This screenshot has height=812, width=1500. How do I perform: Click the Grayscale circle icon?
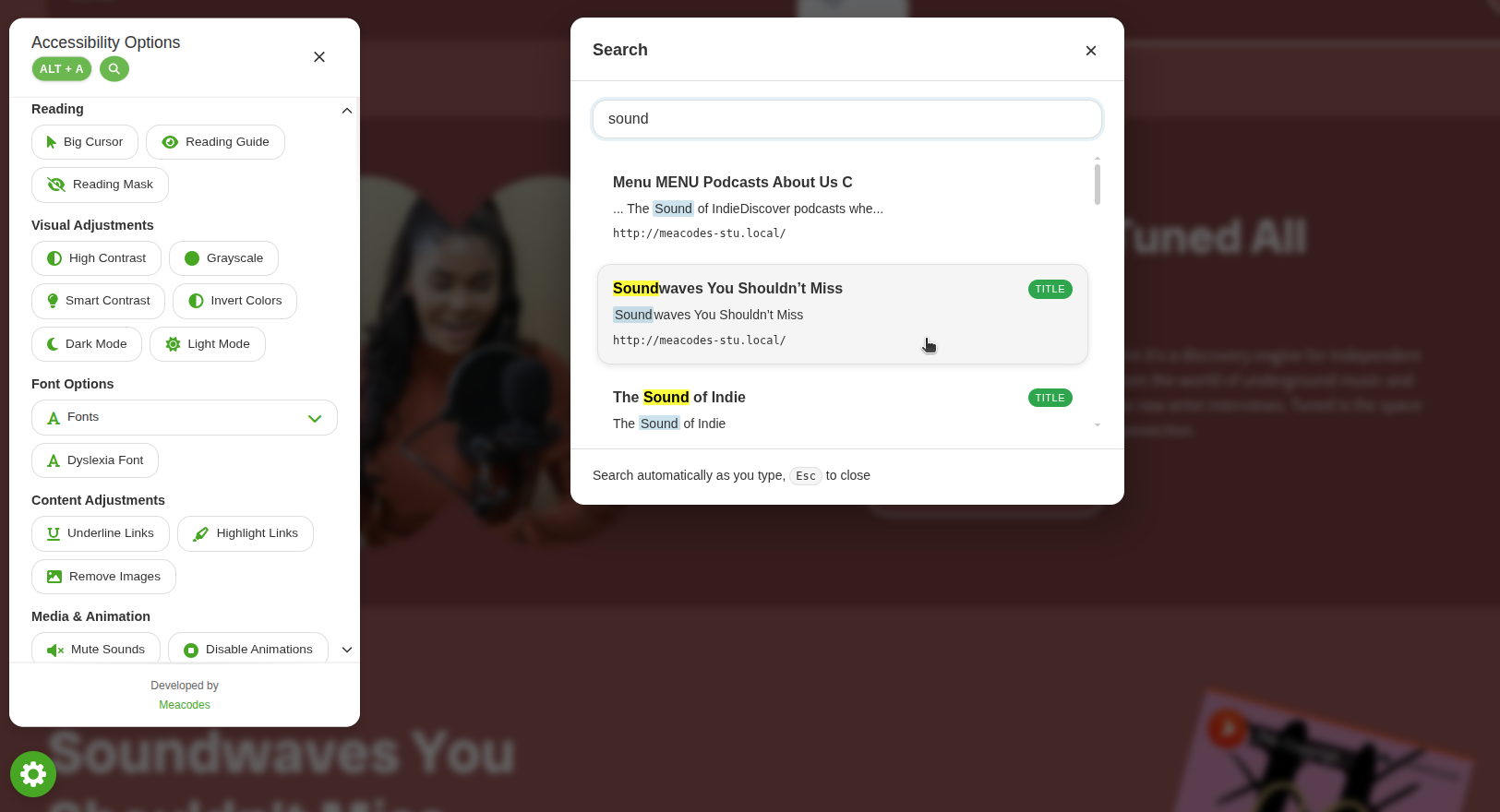point(192,258)
